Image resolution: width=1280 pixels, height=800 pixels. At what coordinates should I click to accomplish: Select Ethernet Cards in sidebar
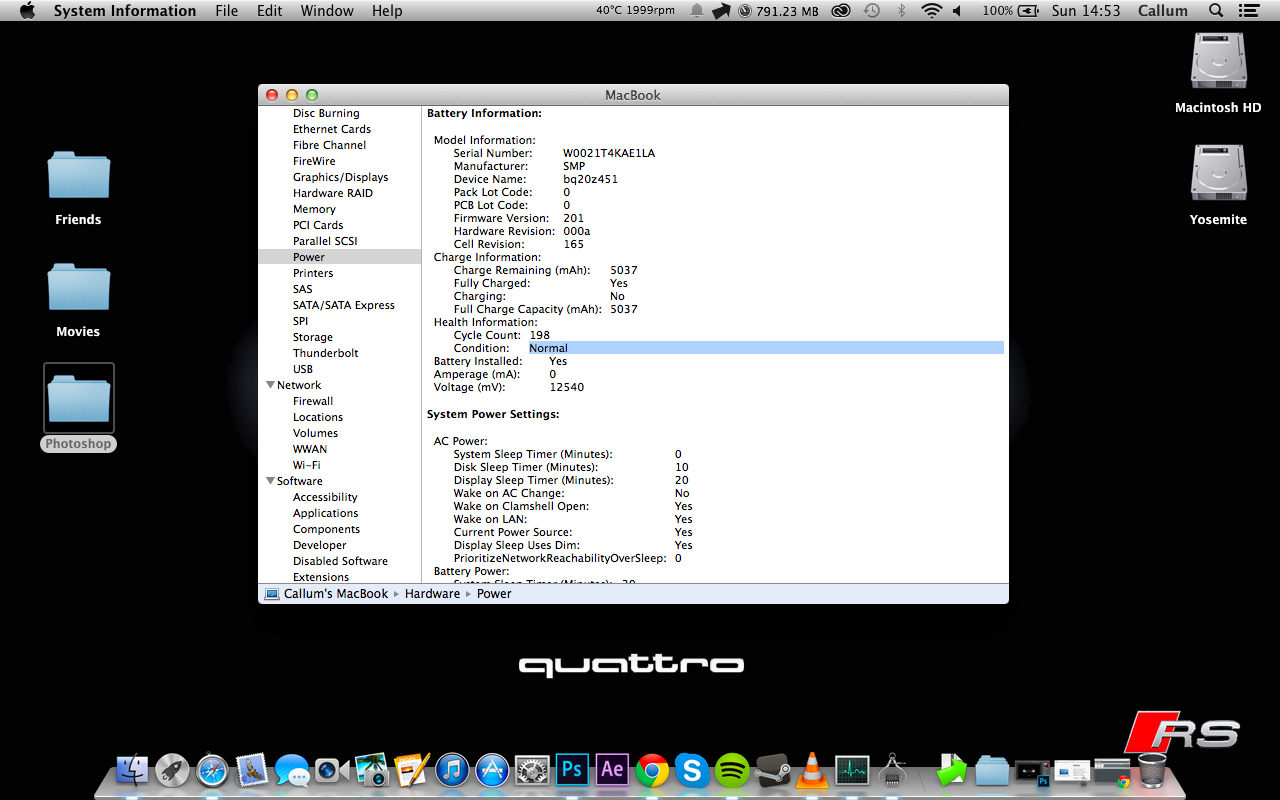click(332, 129)
